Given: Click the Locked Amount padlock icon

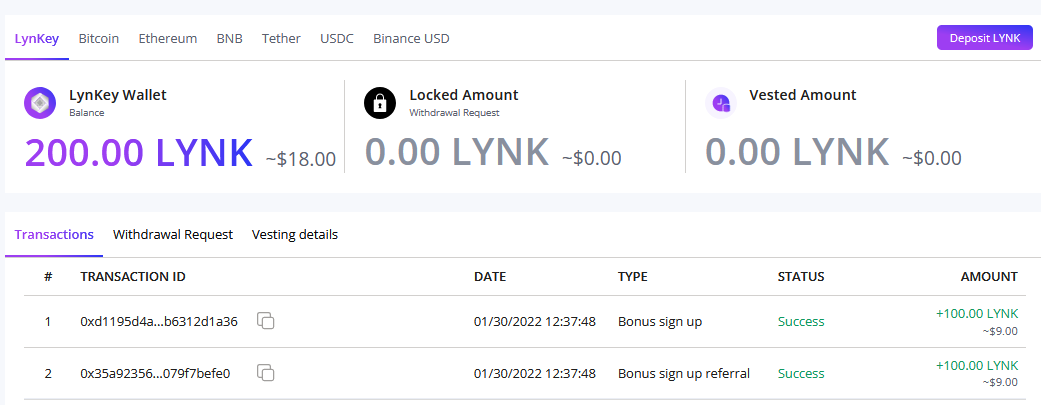Looking at the screenshot, I should [380, 103].
